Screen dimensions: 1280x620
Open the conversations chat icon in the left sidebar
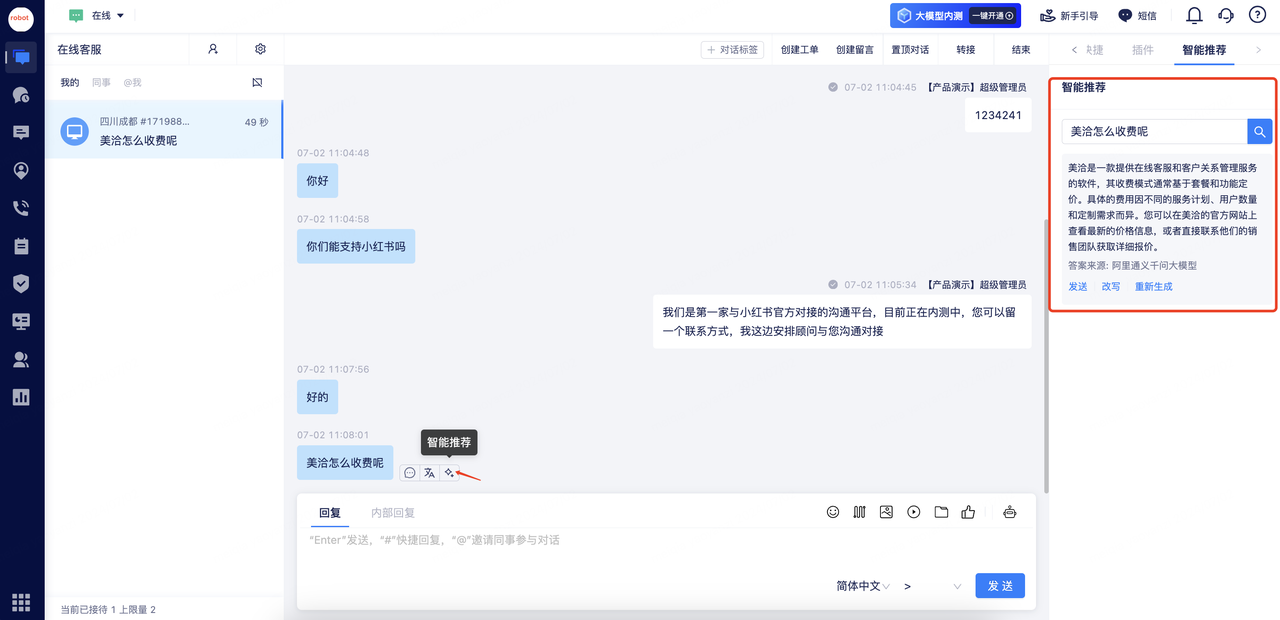pyautogui.click(x=21, y=57)
